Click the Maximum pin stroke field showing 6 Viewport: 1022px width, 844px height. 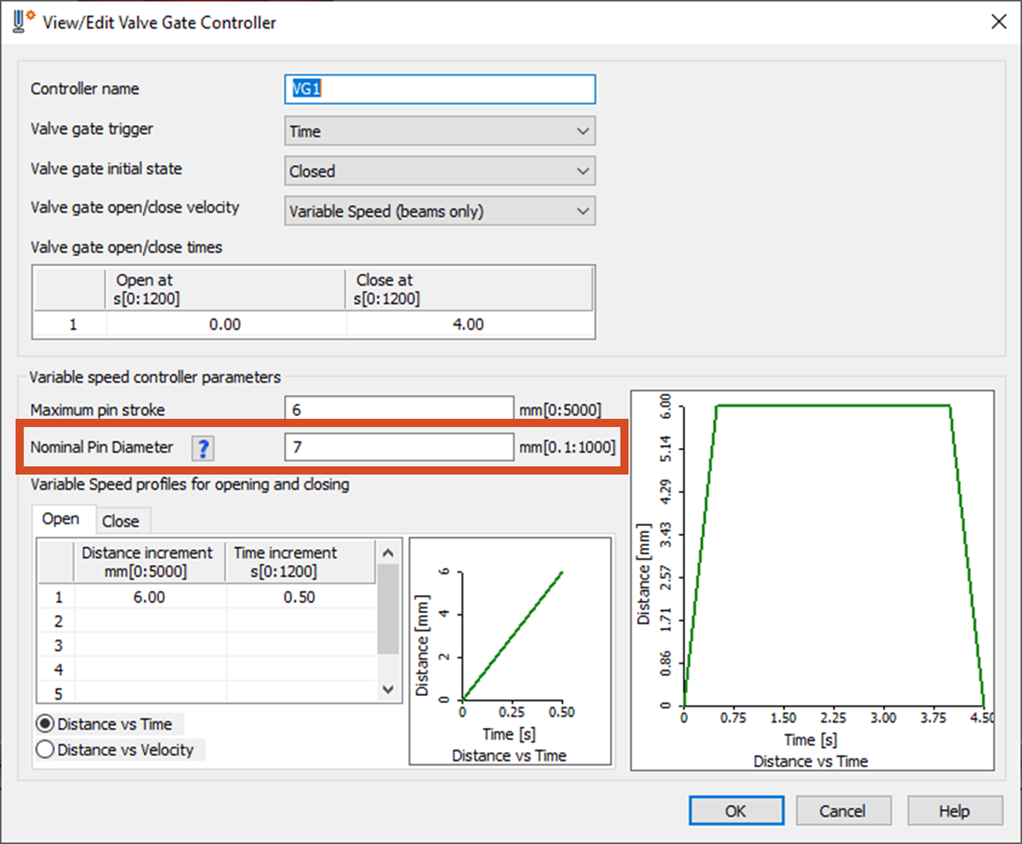(398, 408)
